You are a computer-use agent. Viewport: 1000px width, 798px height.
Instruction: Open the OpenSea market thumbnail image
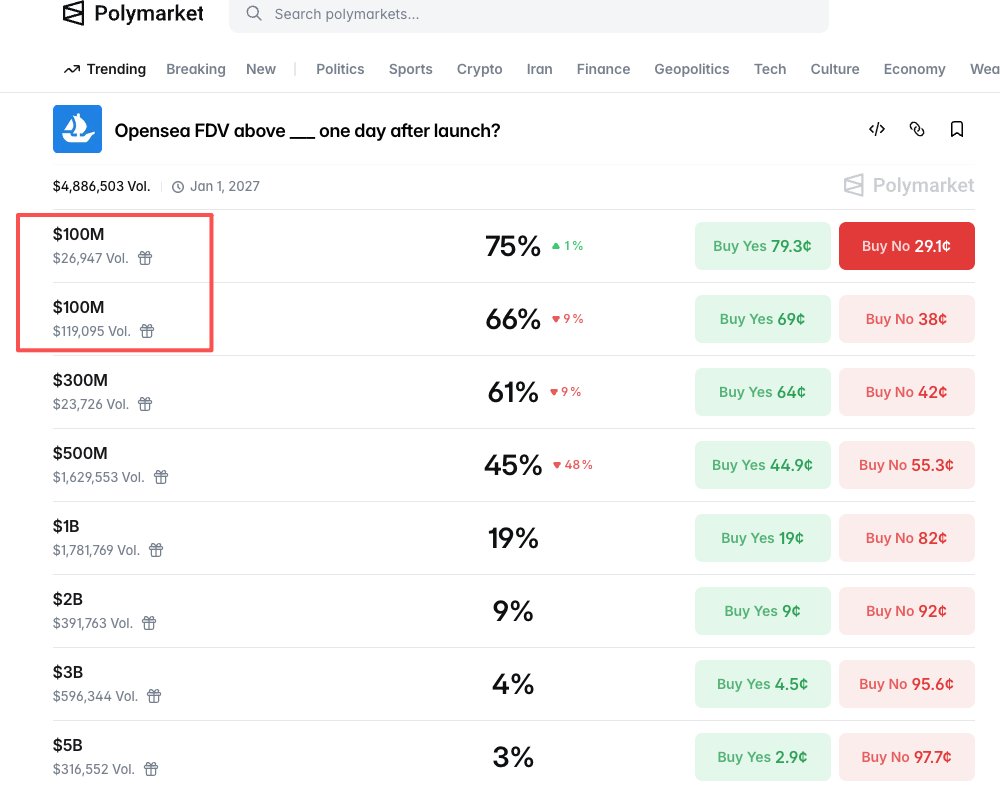click(x=77, y=129)
